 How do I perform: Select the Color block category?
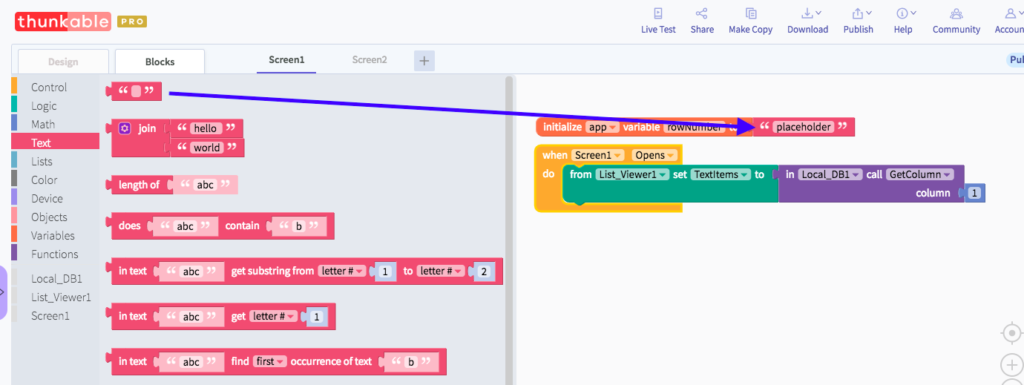[x=44, y=180]
